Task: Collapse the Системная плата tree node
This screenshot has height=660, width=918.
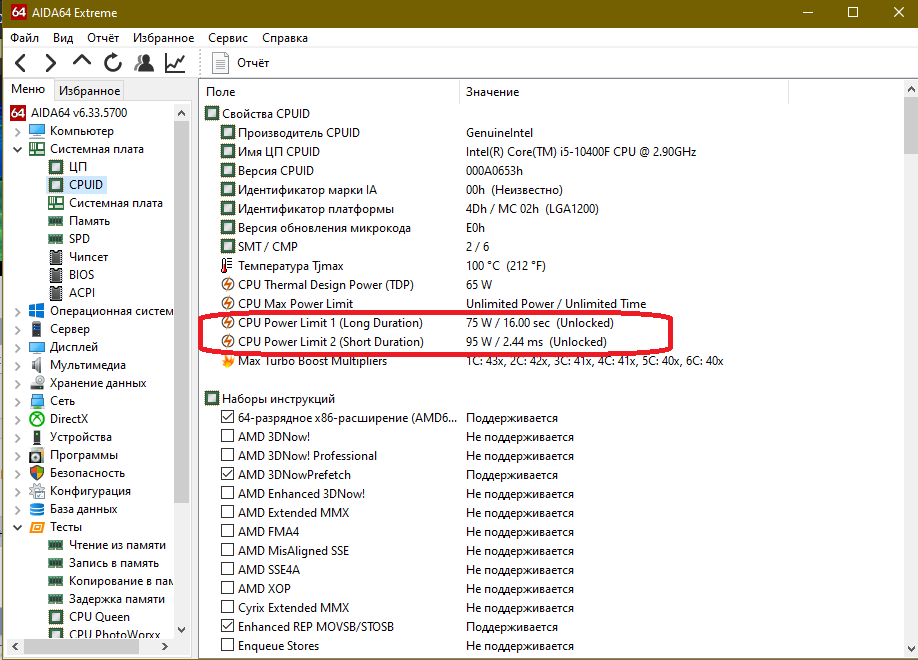Action: [x=18, y=149]
